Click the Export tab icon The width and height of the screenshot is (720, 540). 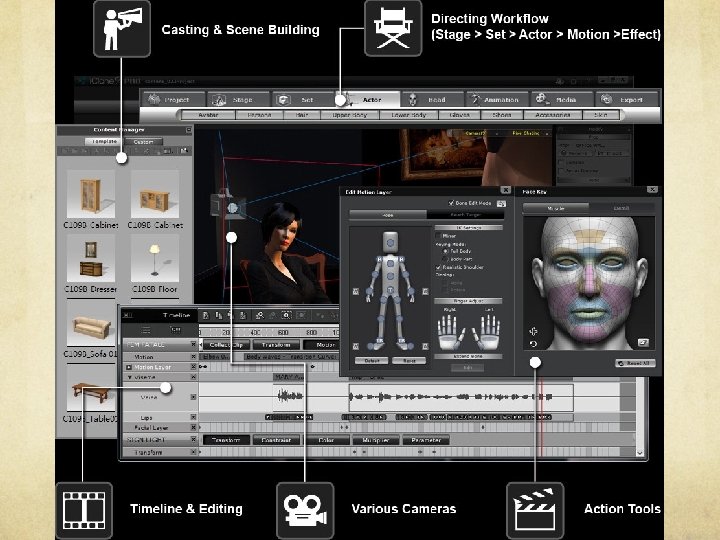tap(606, 99)
